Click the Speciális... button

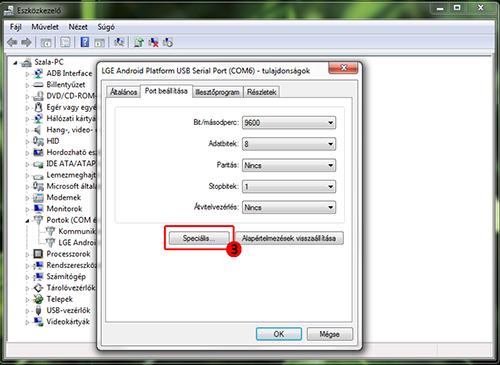pos(199,238)
